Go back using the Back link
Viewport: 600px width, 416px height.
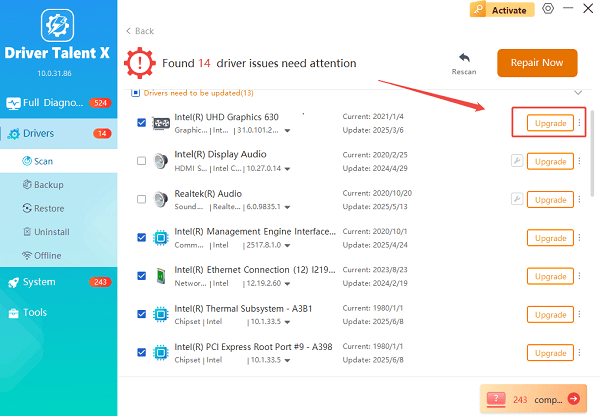coord(140,31)
